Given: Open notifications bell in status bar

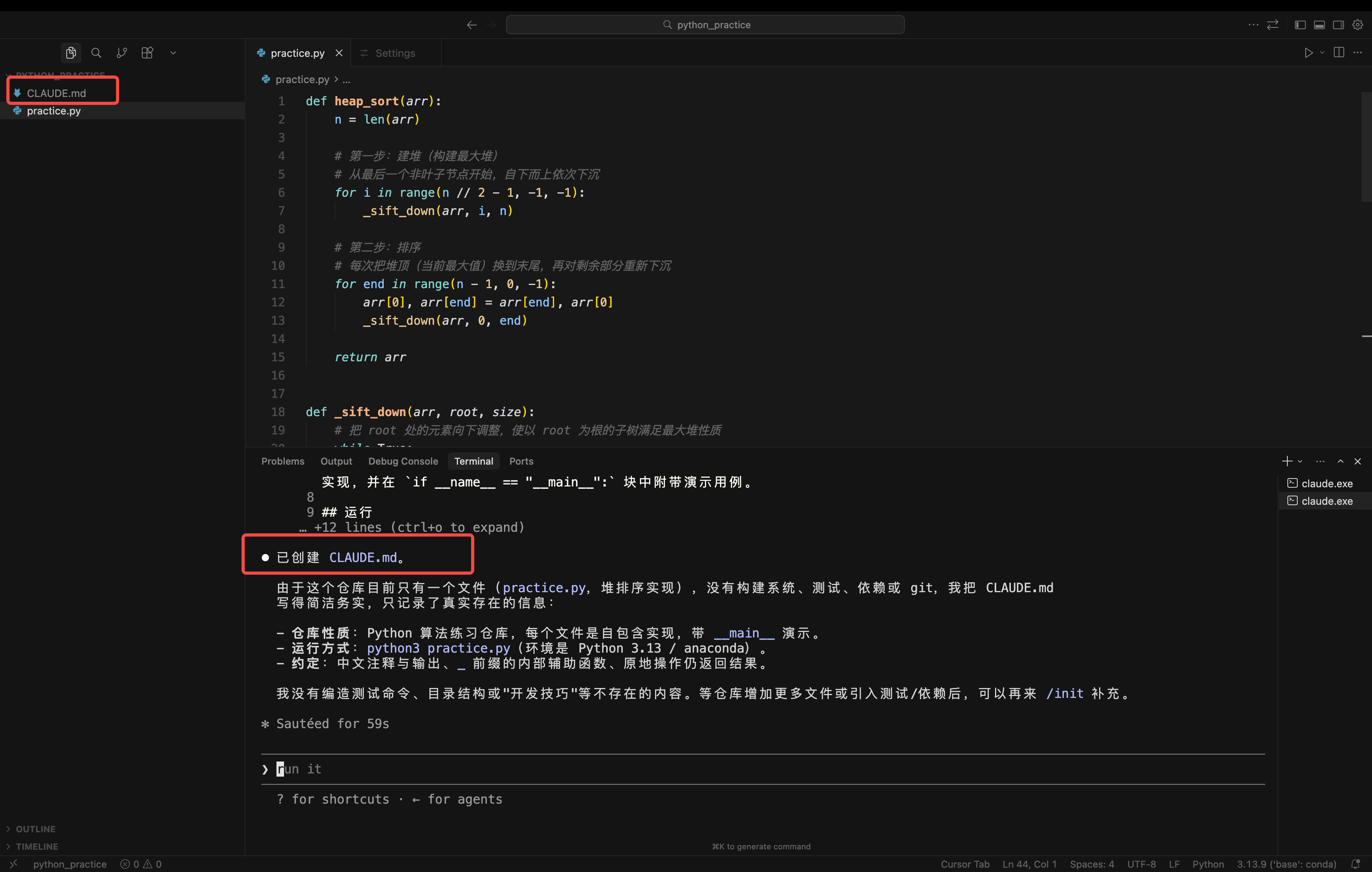Looking at the screenshot, I should pos(1355,864).
